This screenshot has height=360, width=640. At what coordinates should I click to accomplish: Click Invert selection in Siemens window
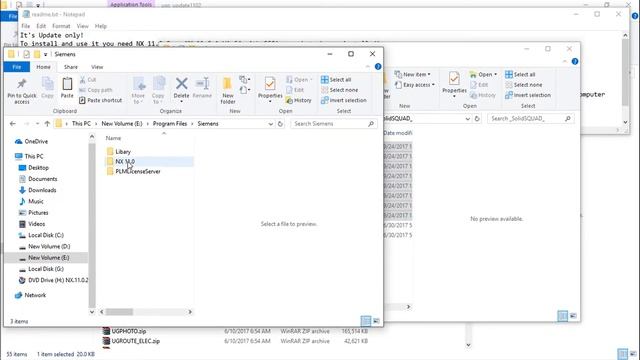coord(344,100)
